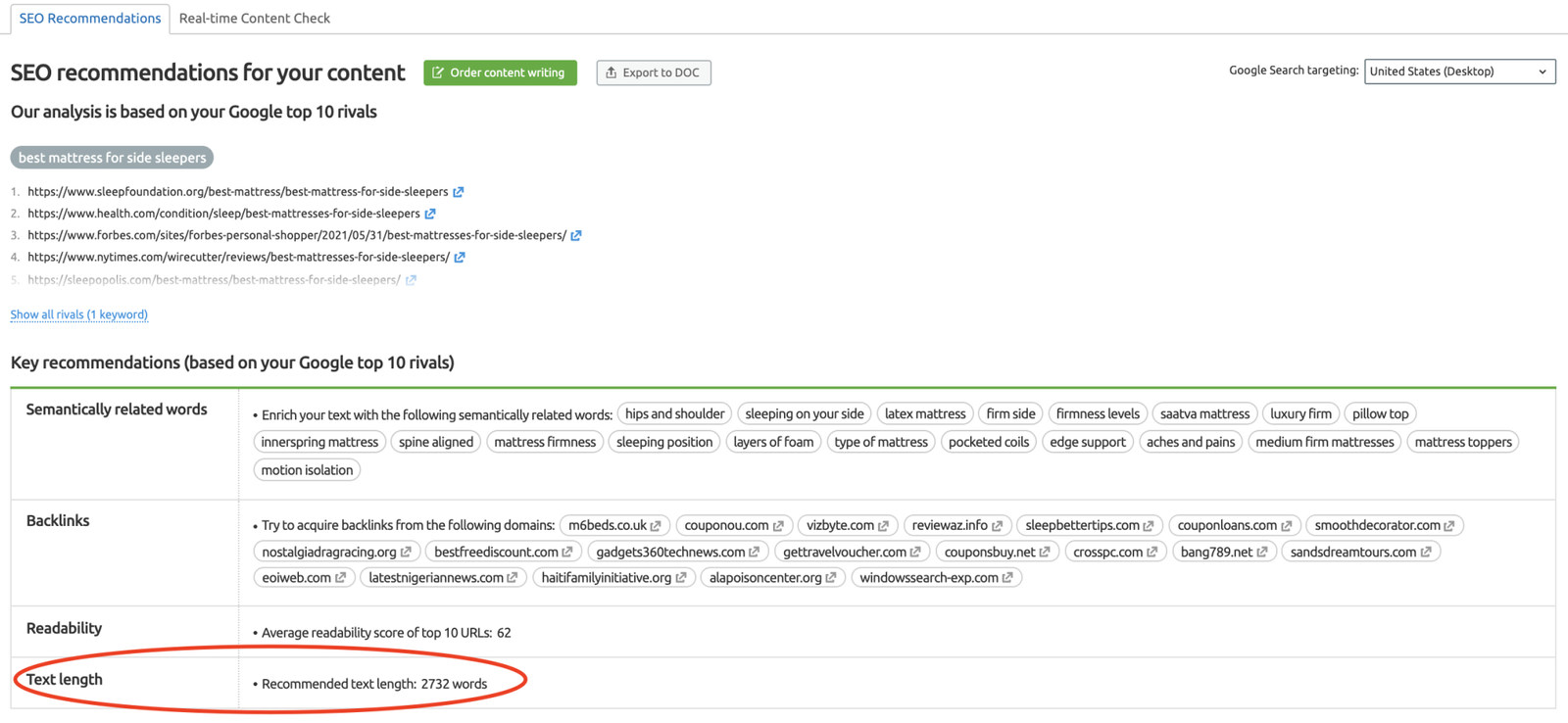Open the windowssearch-exp.com backlink domain
The image size is (1568, 723).
click(x=928, y=578)
